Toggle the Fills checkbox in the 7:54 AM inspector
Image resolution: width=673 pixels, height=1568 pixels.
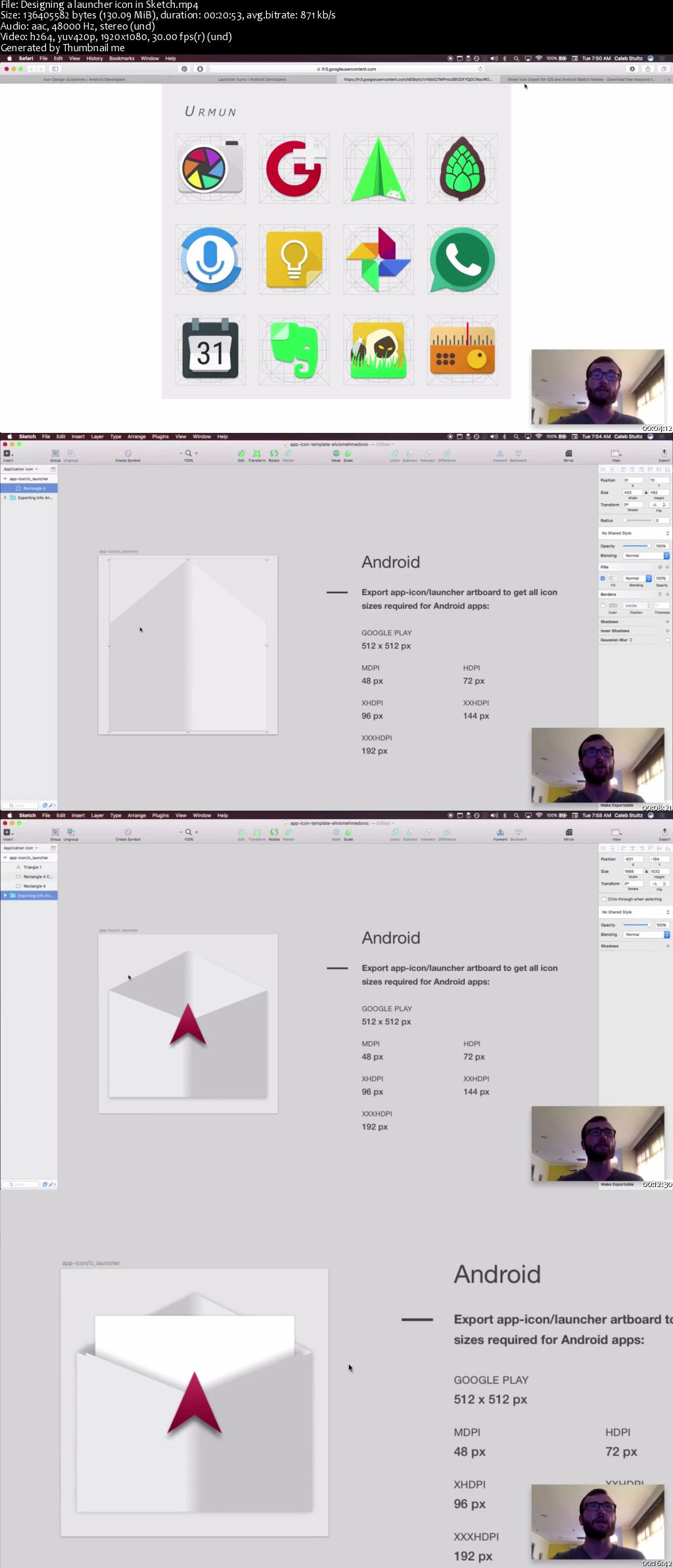click(x=603, y=578)
